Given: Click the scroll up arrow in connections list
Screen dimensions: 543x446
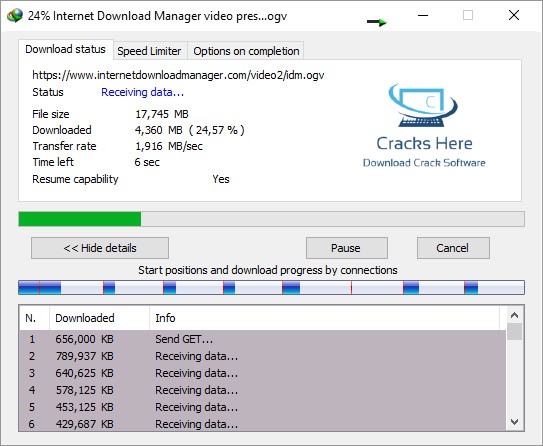Looking at the screenshot, I should pos(515,315).
